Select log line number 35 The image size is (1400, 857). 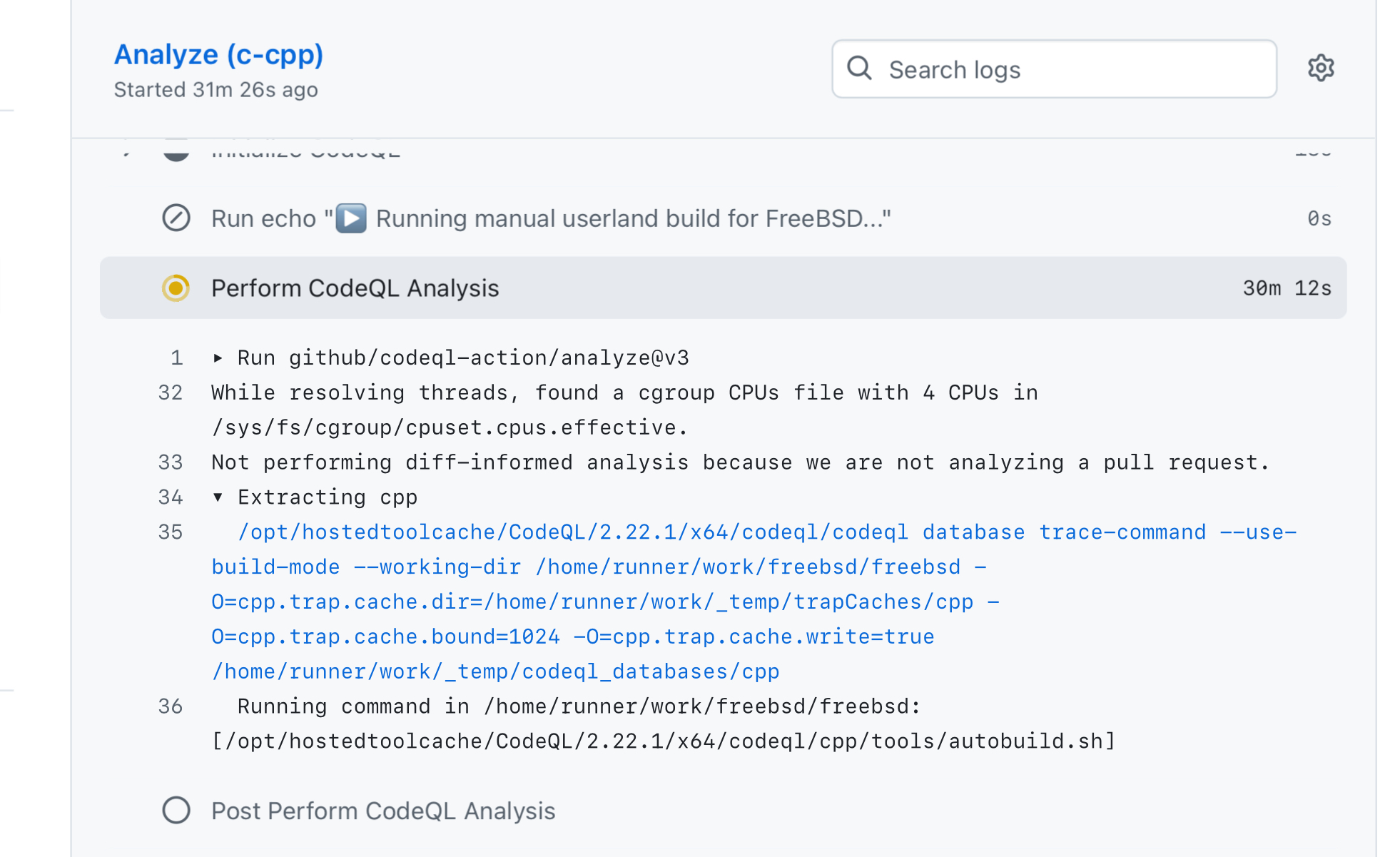click(171, 532)
